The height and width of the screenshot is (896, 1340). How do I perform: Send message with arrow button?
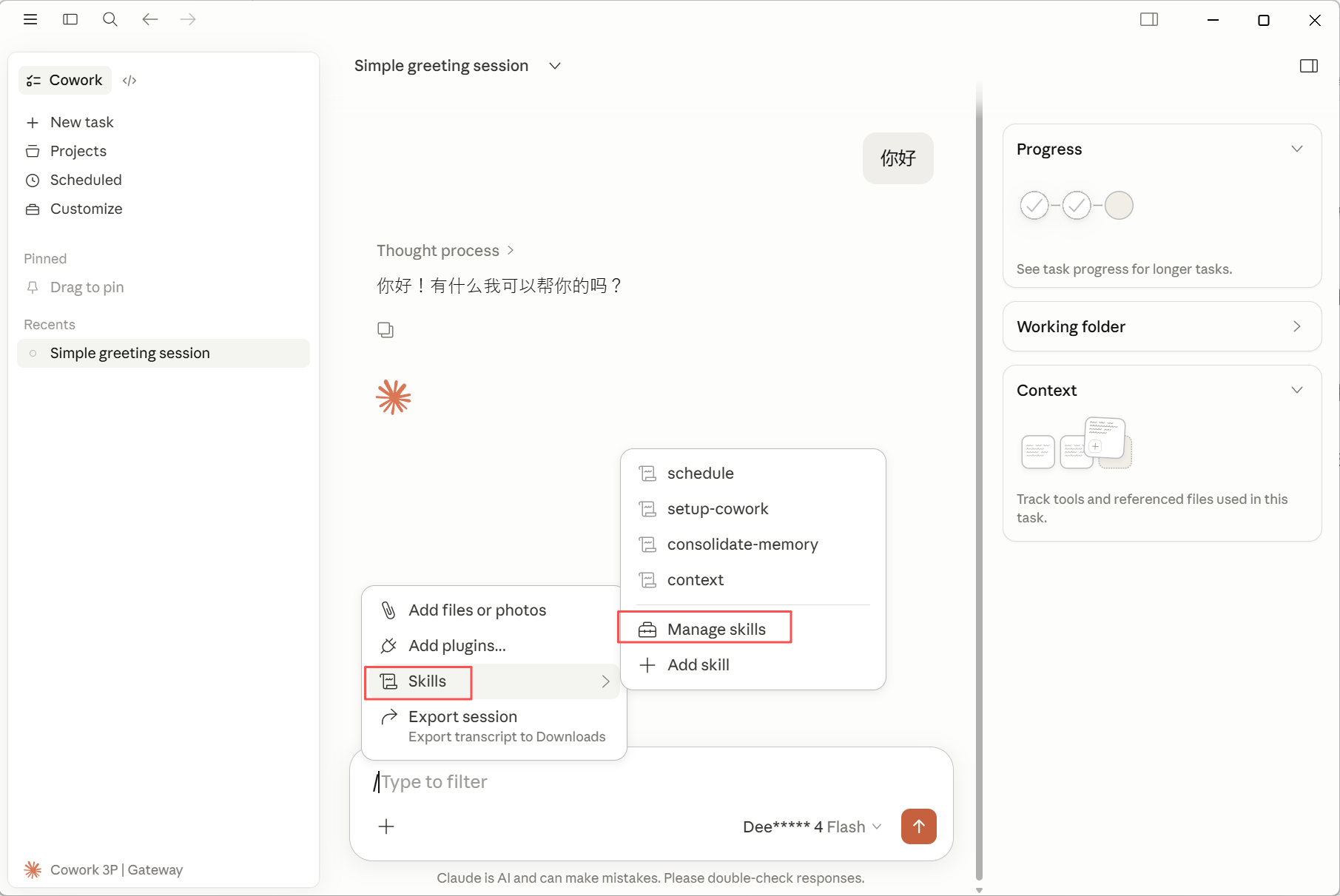click(919, 826)
